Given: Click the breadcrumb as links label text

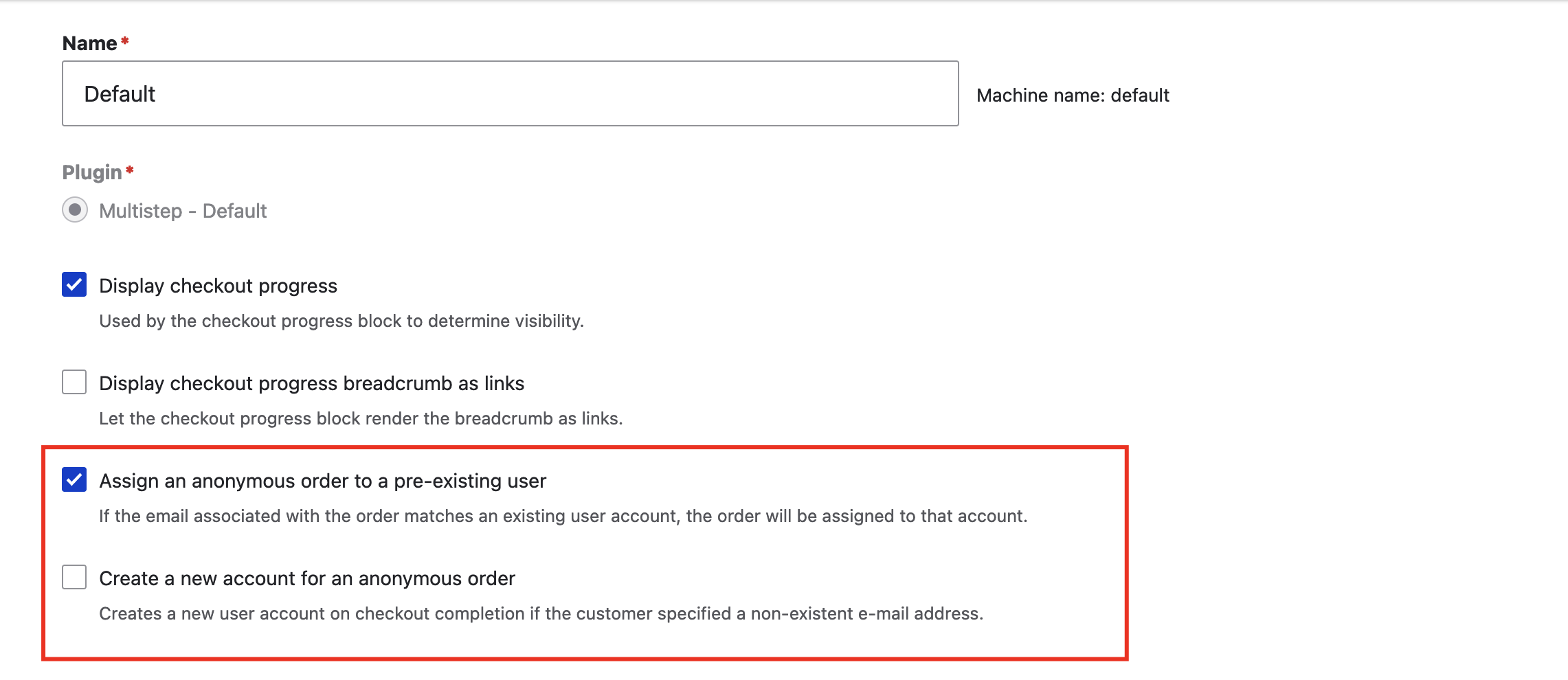Looking at the screenshot, I should pos(312,383).
